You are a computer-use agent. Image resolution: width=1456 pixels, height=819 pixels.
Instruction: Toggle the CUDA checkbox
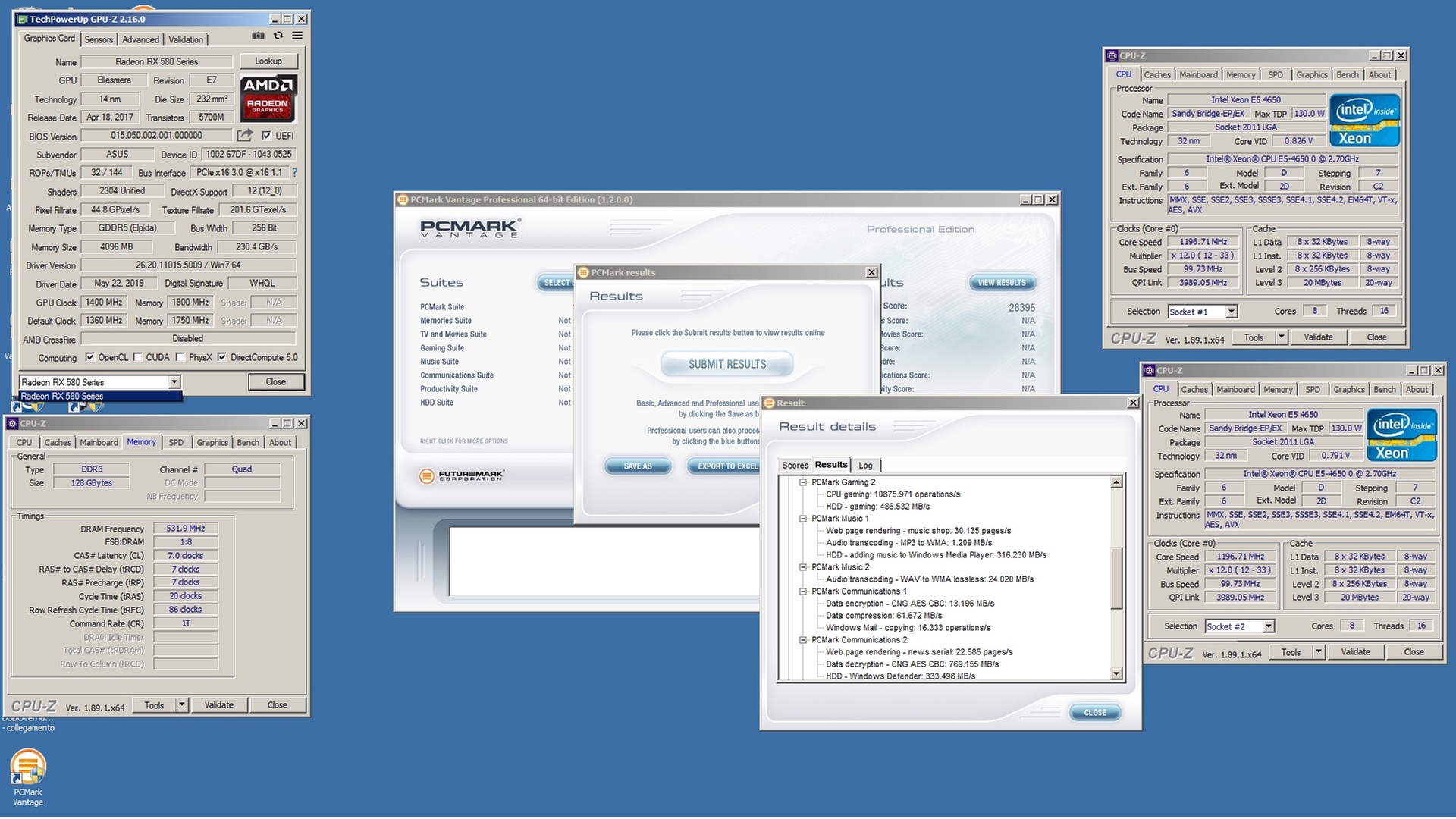point(137,357)
